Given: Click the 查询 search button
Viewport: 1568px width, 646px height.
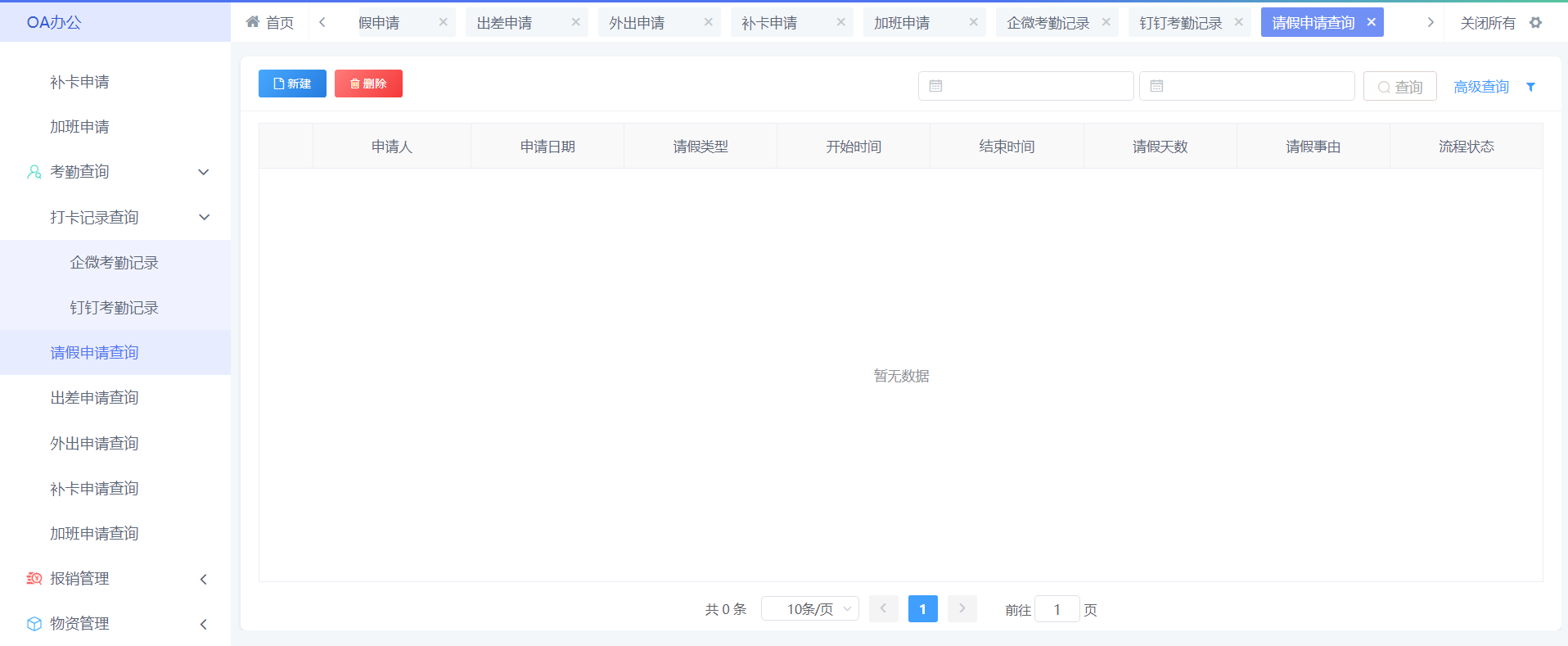Looking at the screenshot, I should click(x=1399, y=87).
